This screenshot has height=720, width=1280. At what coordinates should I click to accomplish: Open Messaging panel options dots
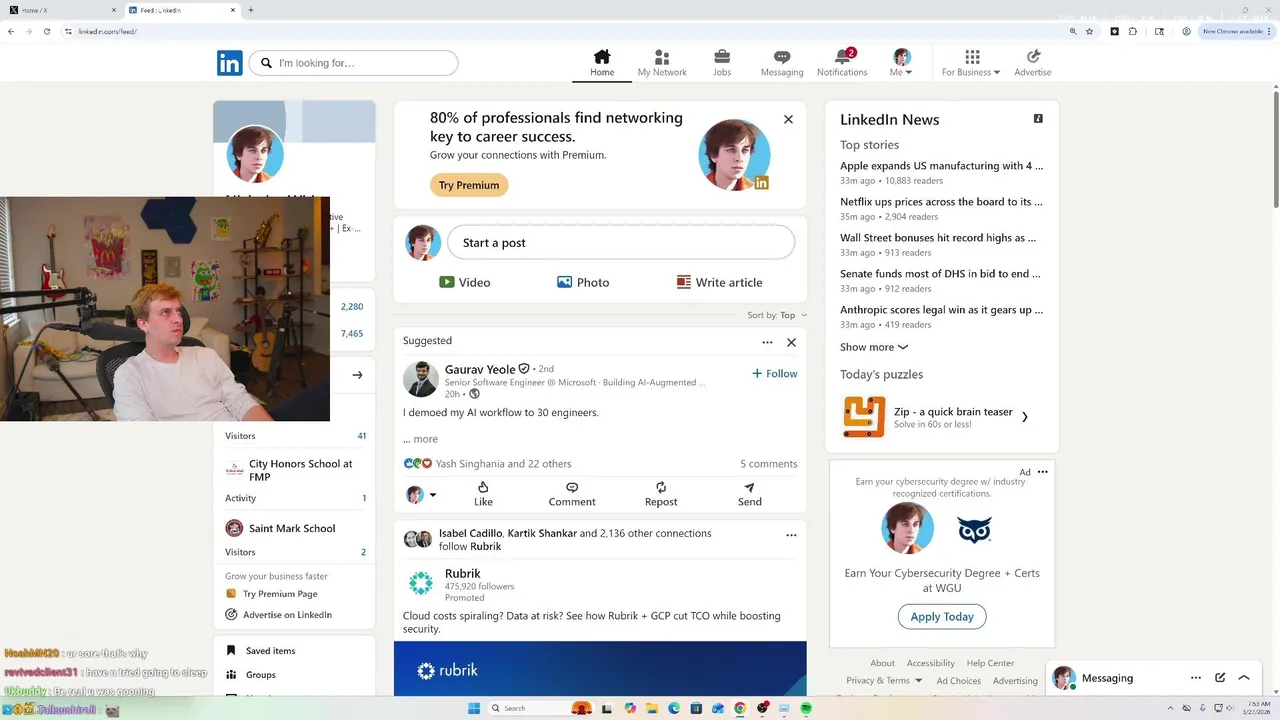1196,678
